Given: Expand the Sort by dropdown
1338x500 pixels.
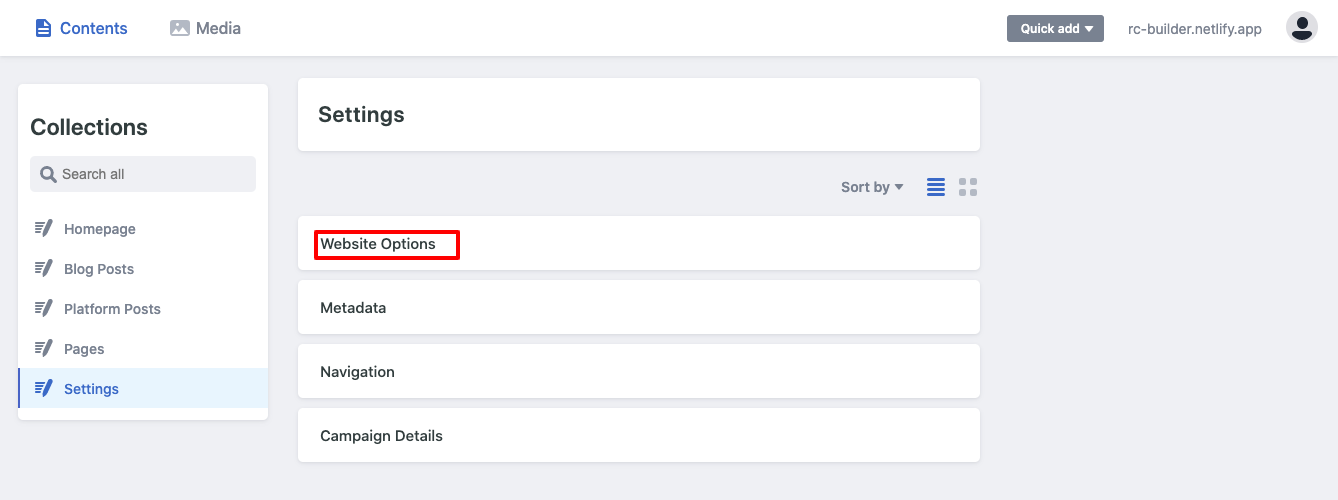Looking at the screenshot, I should pos(872,187).
